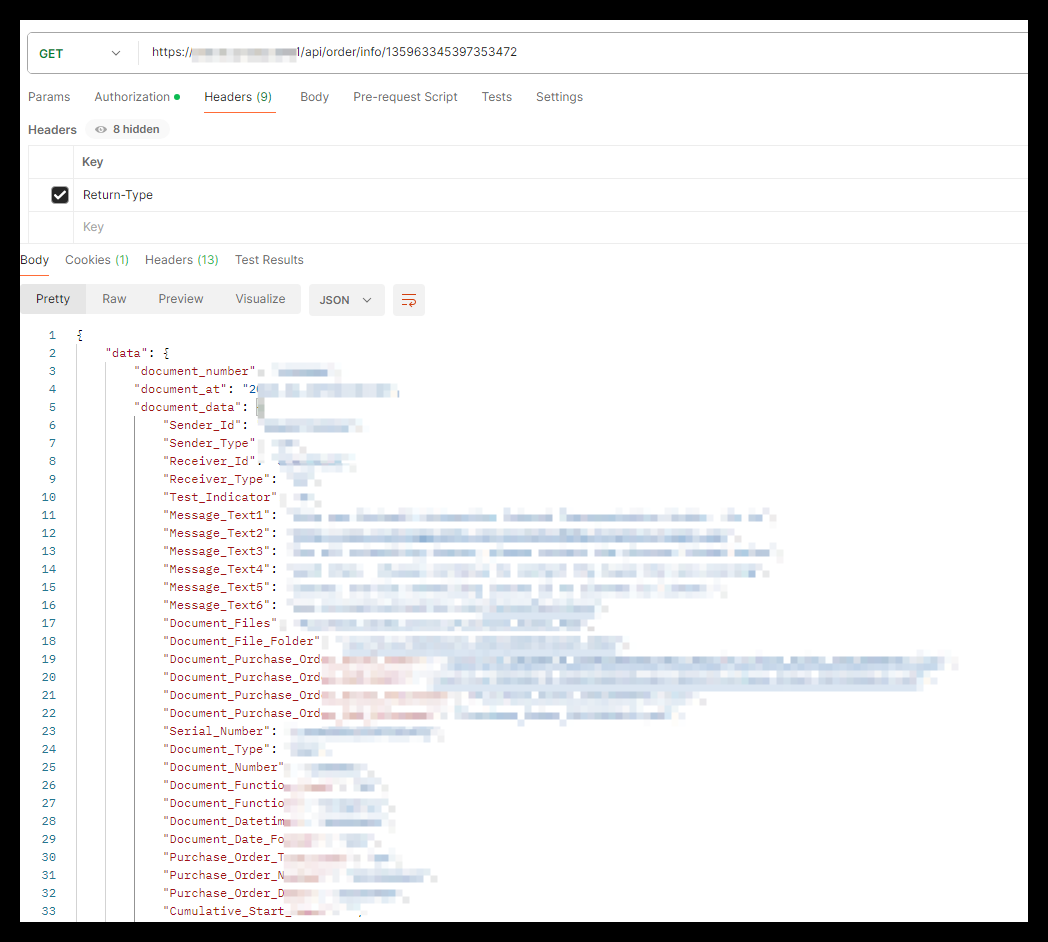Switch to the Params tab

[x=49, y=97]
